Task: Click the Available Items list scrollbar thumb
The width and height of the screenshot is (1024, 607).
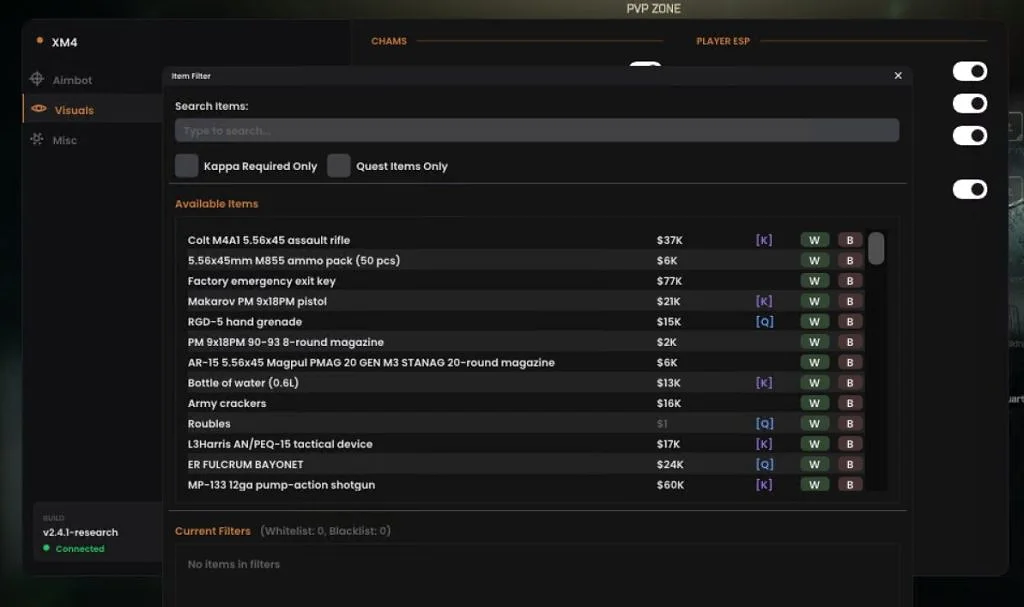Action: [x=876, y=248]
